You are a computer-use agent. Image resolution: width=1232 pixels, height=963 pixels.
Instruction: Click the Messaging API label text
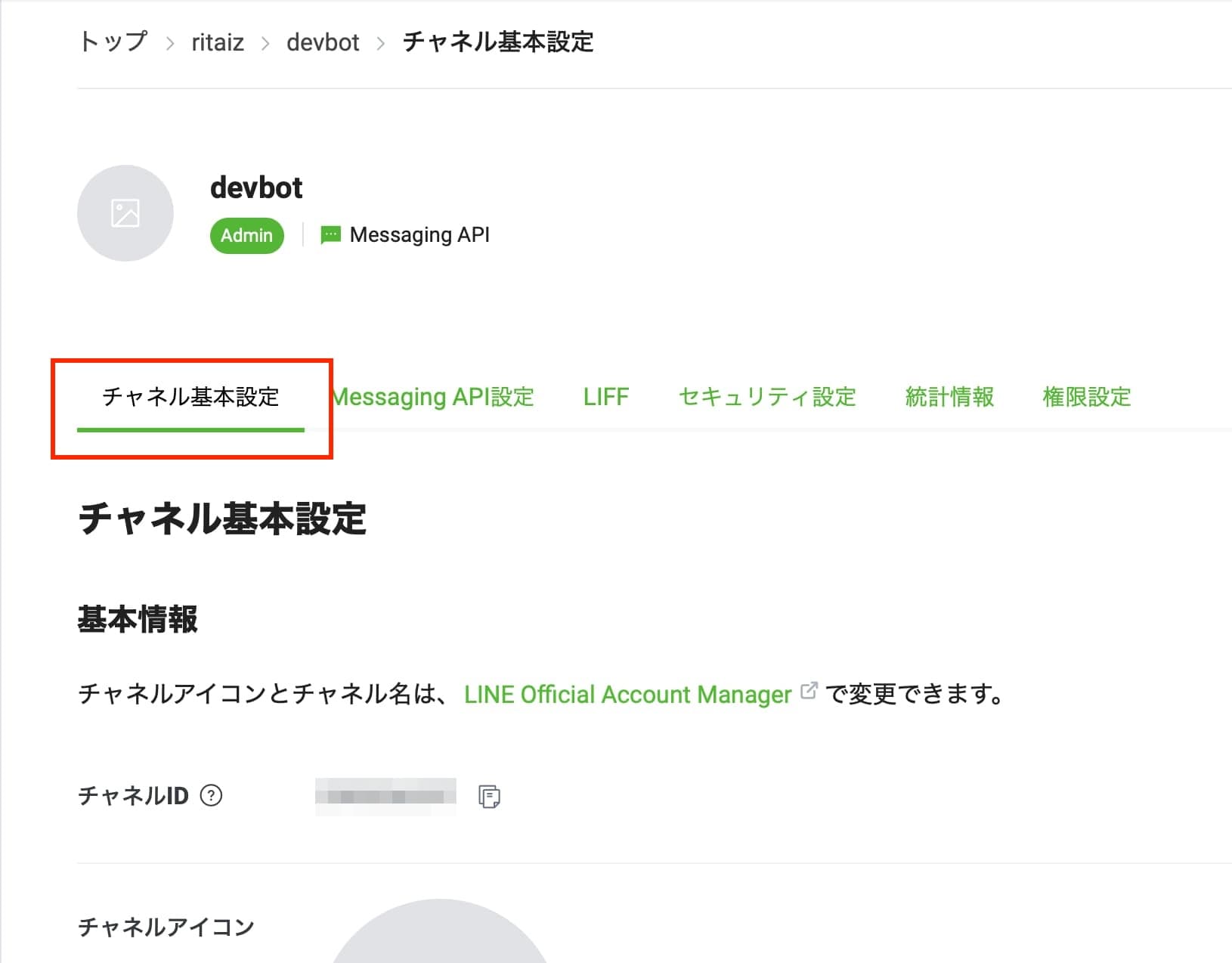coord(419,235)
